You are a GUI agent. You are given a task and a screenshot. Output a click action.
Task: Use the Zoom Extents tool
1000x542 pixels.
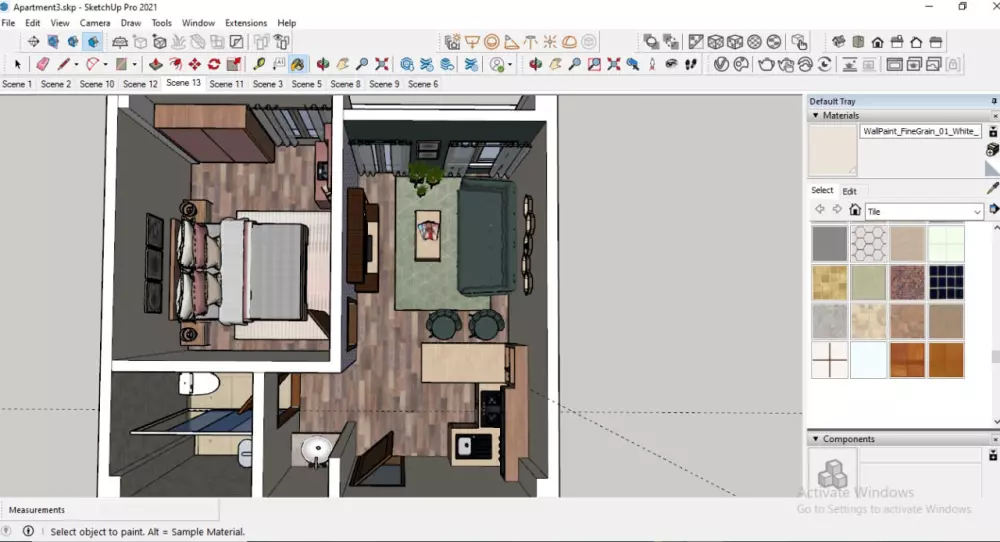(382, 64)
